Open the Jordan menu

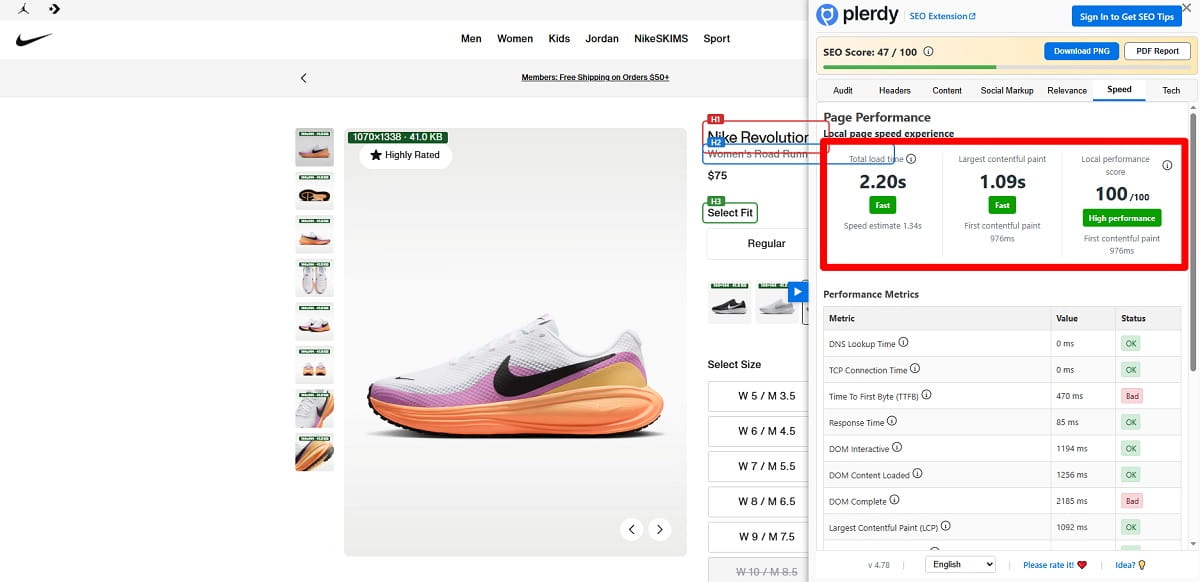pos(602,39)
